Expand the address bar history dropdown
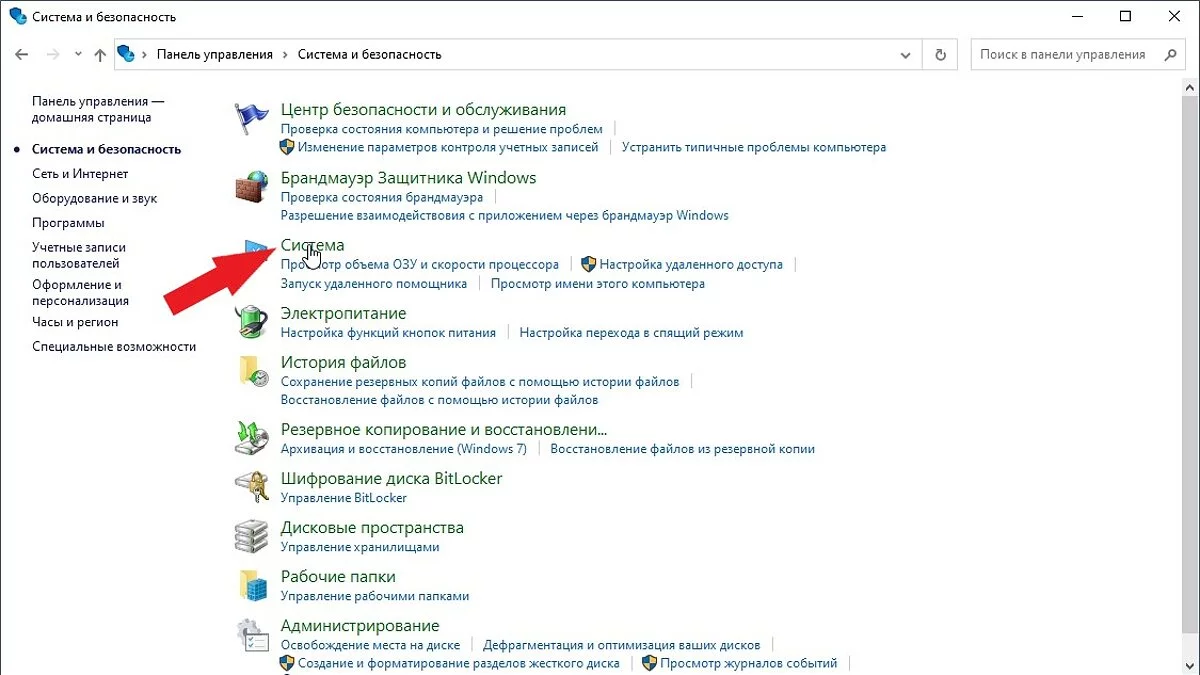The image size is (1200, 675). (x=906, y=55)
